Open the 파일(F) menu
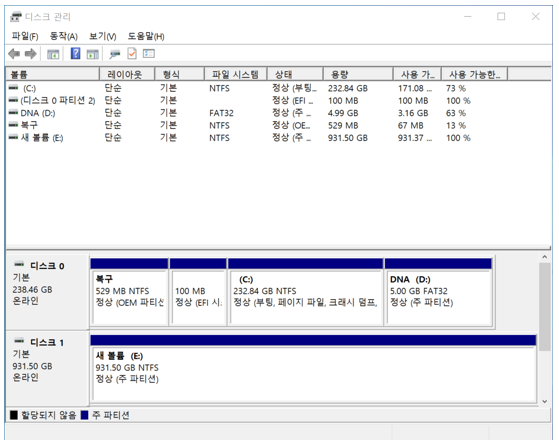Image resolution: width=559 pixels, height=445 pixels. coord(25,36)
